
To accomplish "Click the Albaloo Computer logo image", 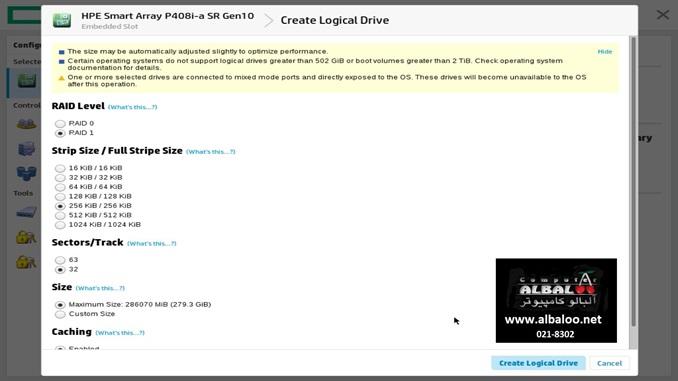I will 556,301.
